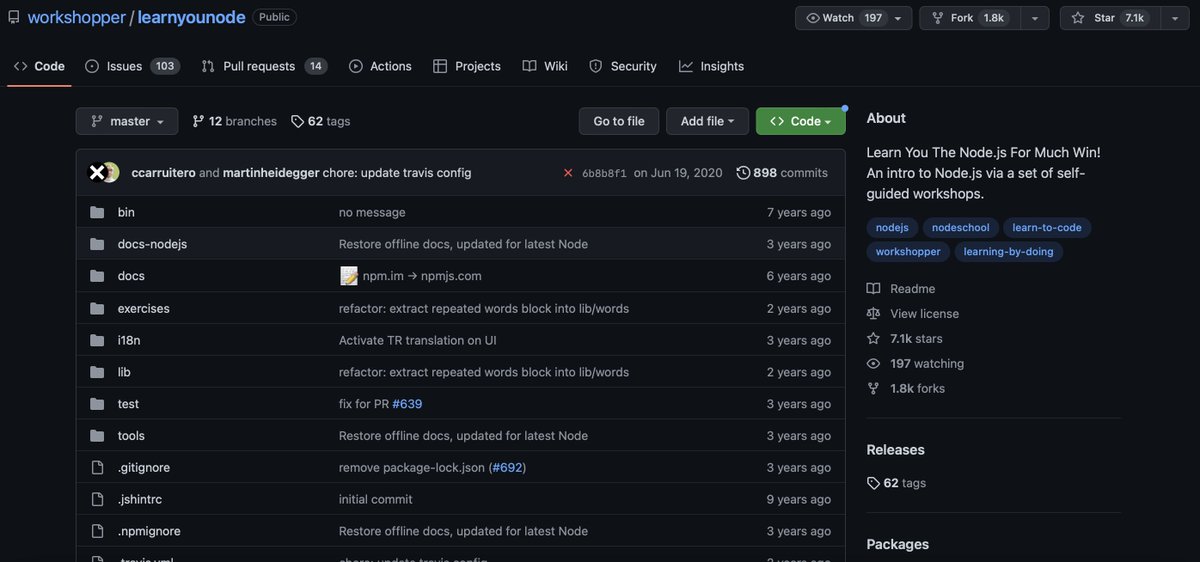Screen dimensions: 1200x562
Task: Select the workshopper topic tag
Action: point(908,252)
